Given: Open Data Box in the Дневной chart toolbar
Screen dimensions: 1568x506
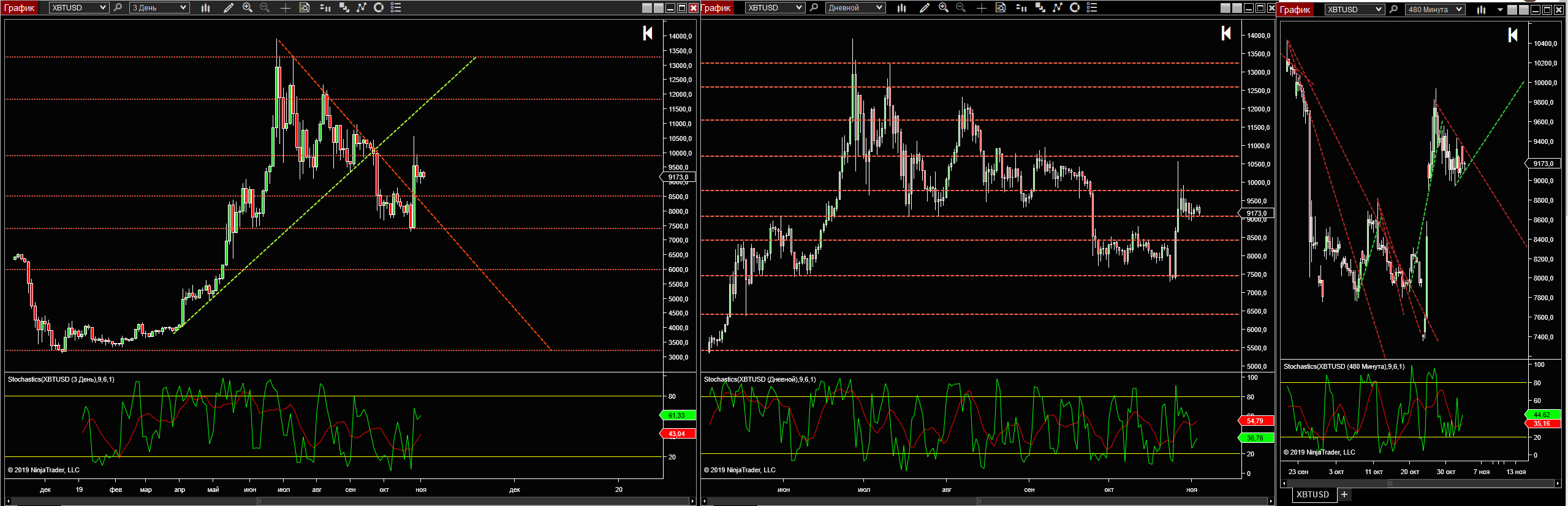Looking at the screenshot, I should 1001,8.
